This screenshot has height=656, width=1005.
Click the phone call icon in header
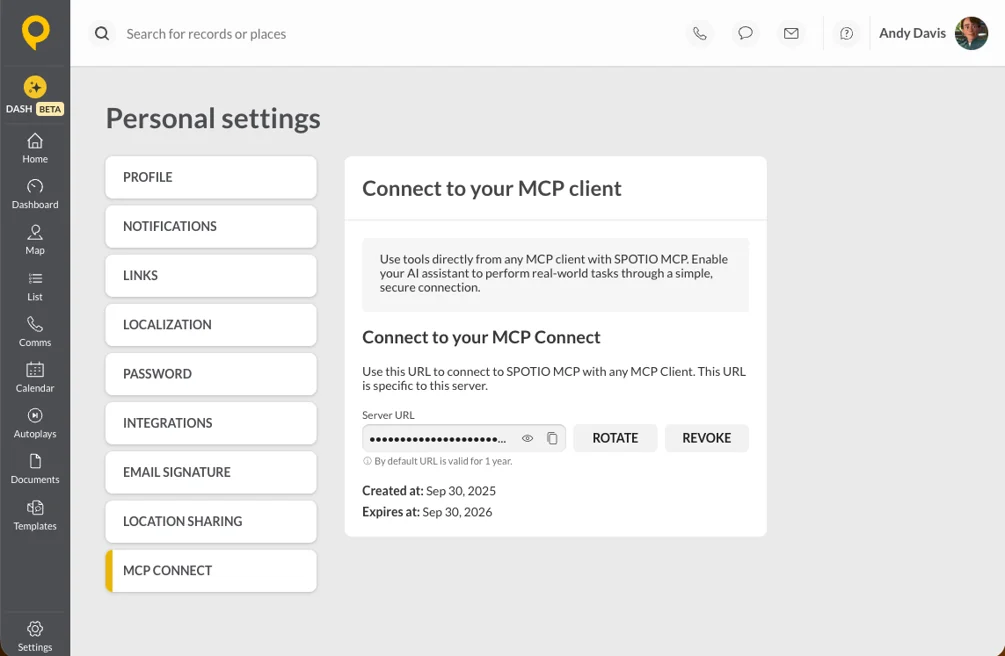700,33
